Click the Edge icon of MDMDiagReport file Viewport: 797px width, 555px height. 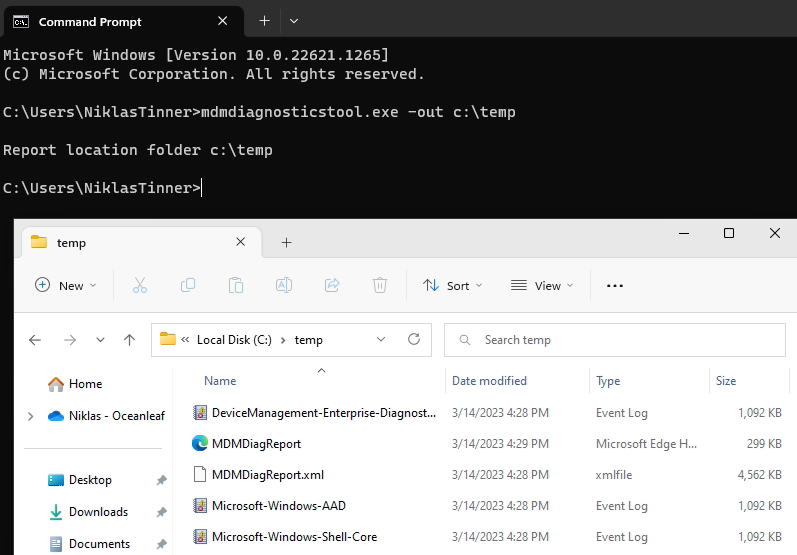click(x=200, y=443)
